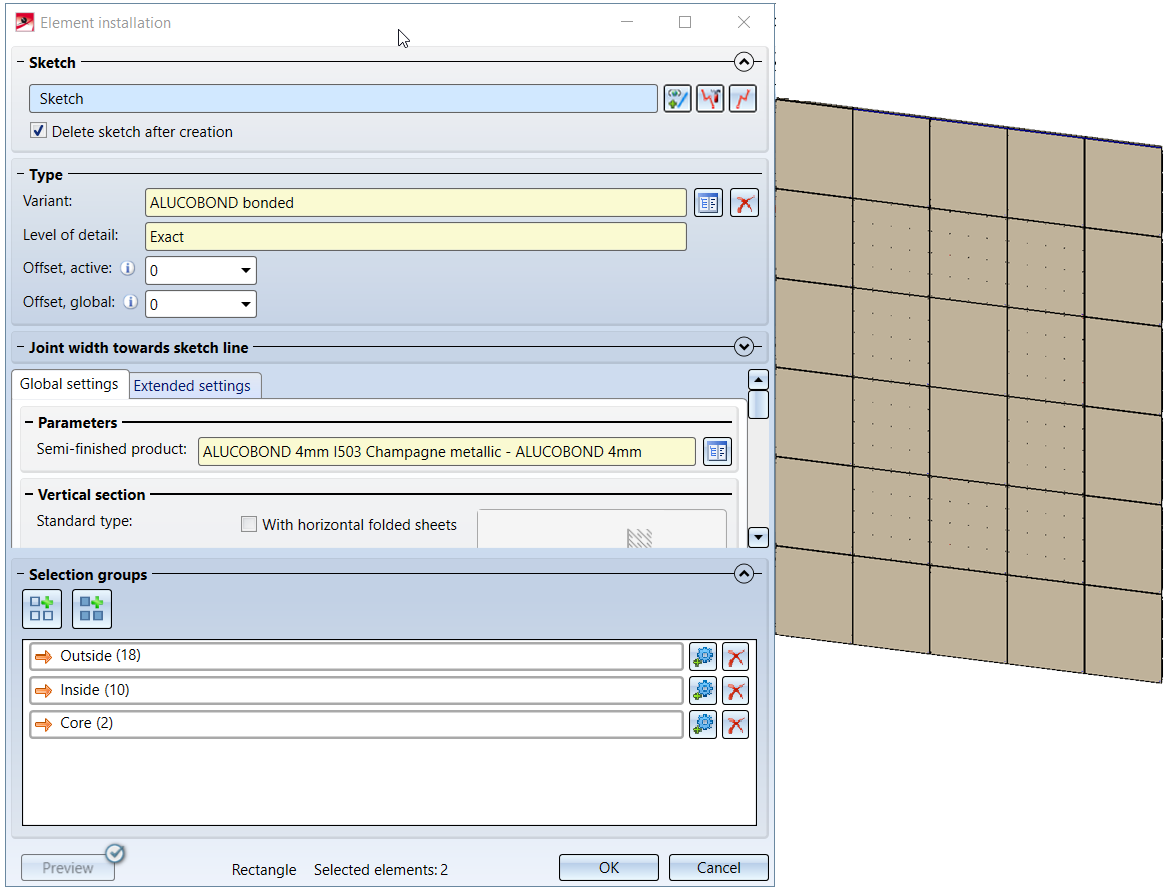Delete the Inside (10) selection group
This screenshot has height=891, width=1169.
pyautogui.click(x=735, y=691)
